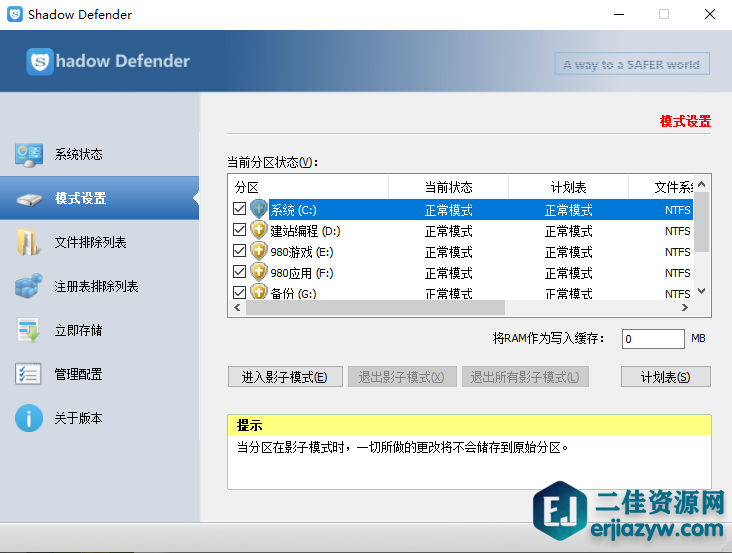
Task: Select the 系统 (C:) partition row
Action: [x=461, y=210]
